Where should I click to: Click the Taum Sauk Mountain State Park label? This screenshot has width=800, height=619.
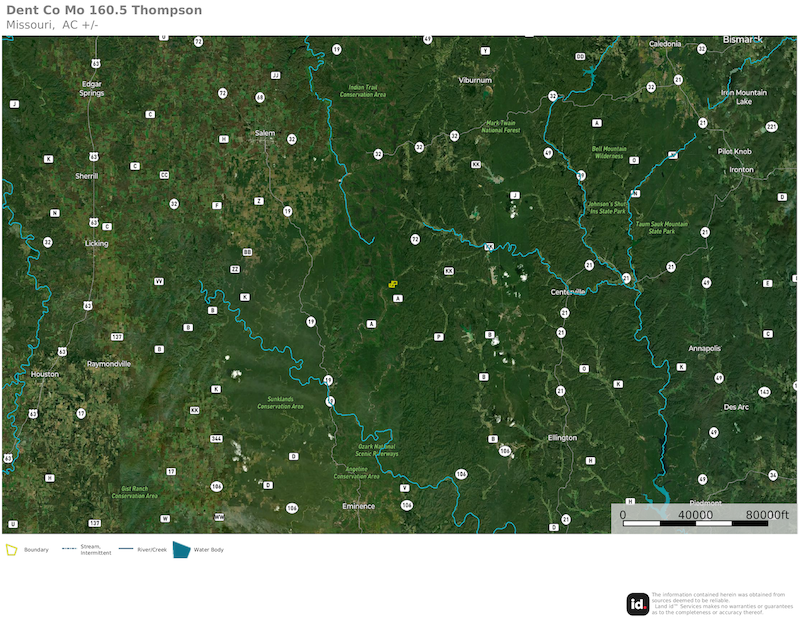click(662, 228)
